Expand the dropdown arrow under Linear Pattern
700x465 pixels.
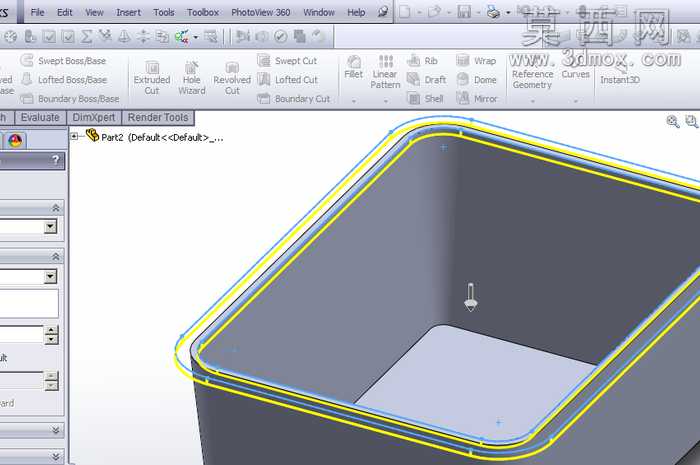[386, 101]
